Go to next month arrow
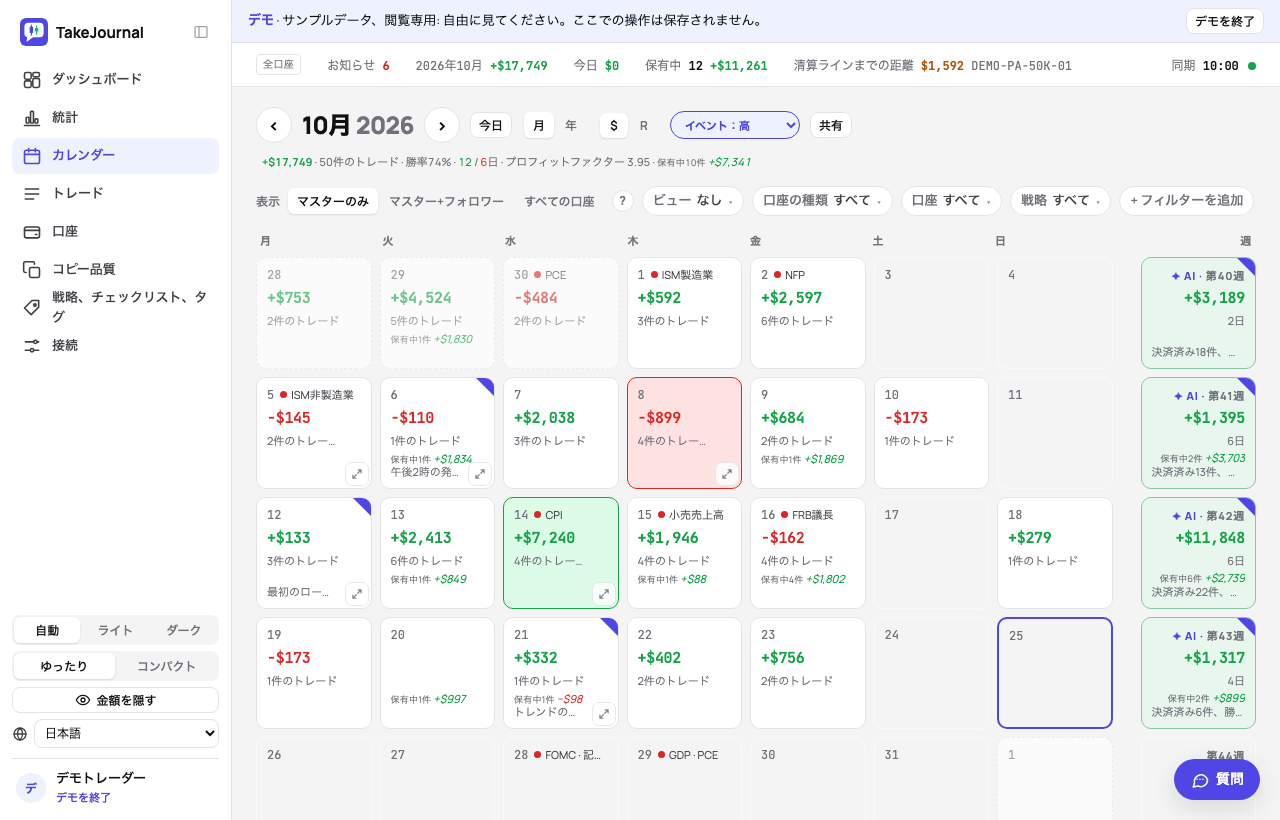This screenshot has width=1280, height=820. pos(442,125)
